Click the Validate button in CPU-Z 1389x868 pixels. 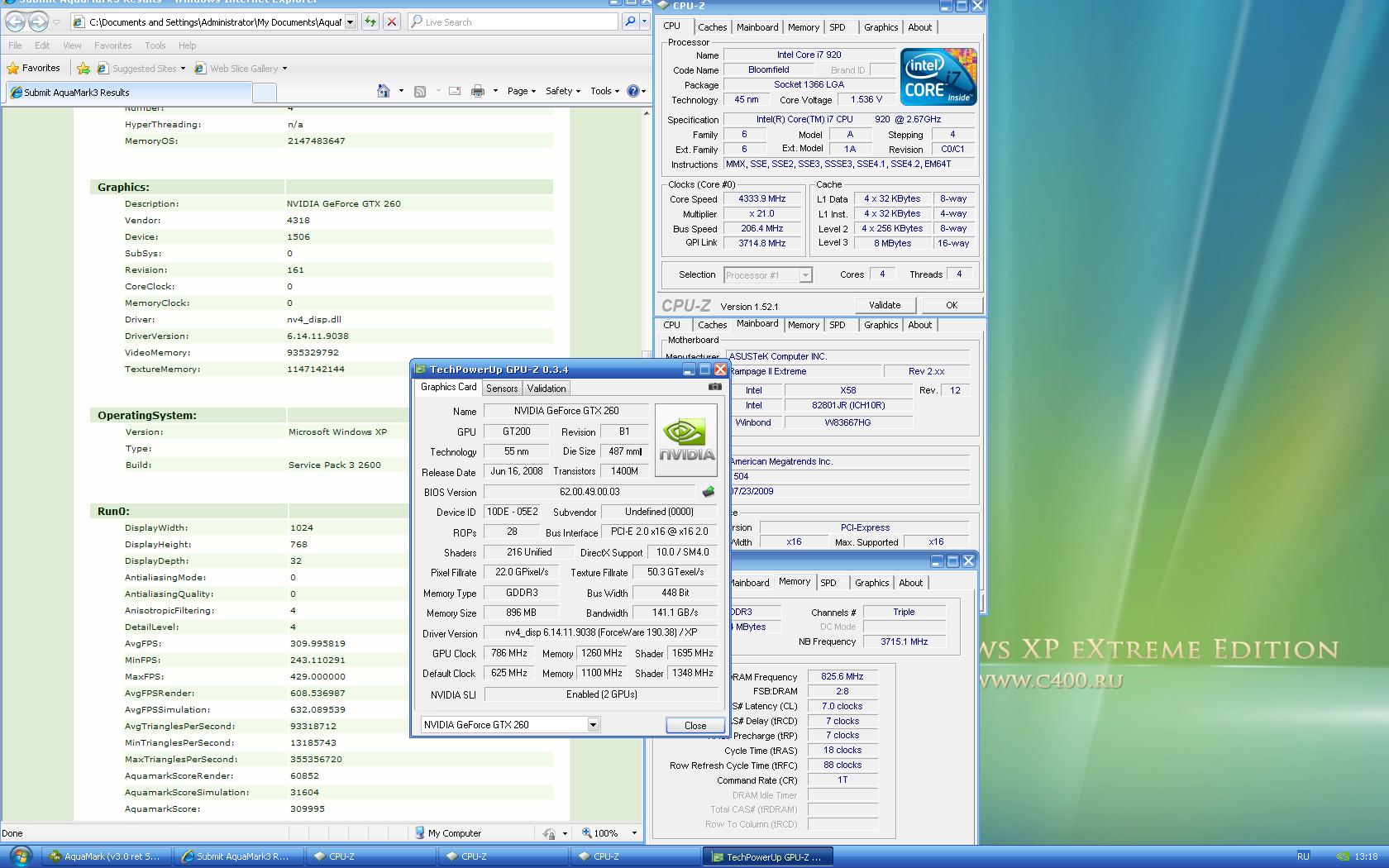pos(885,305)
